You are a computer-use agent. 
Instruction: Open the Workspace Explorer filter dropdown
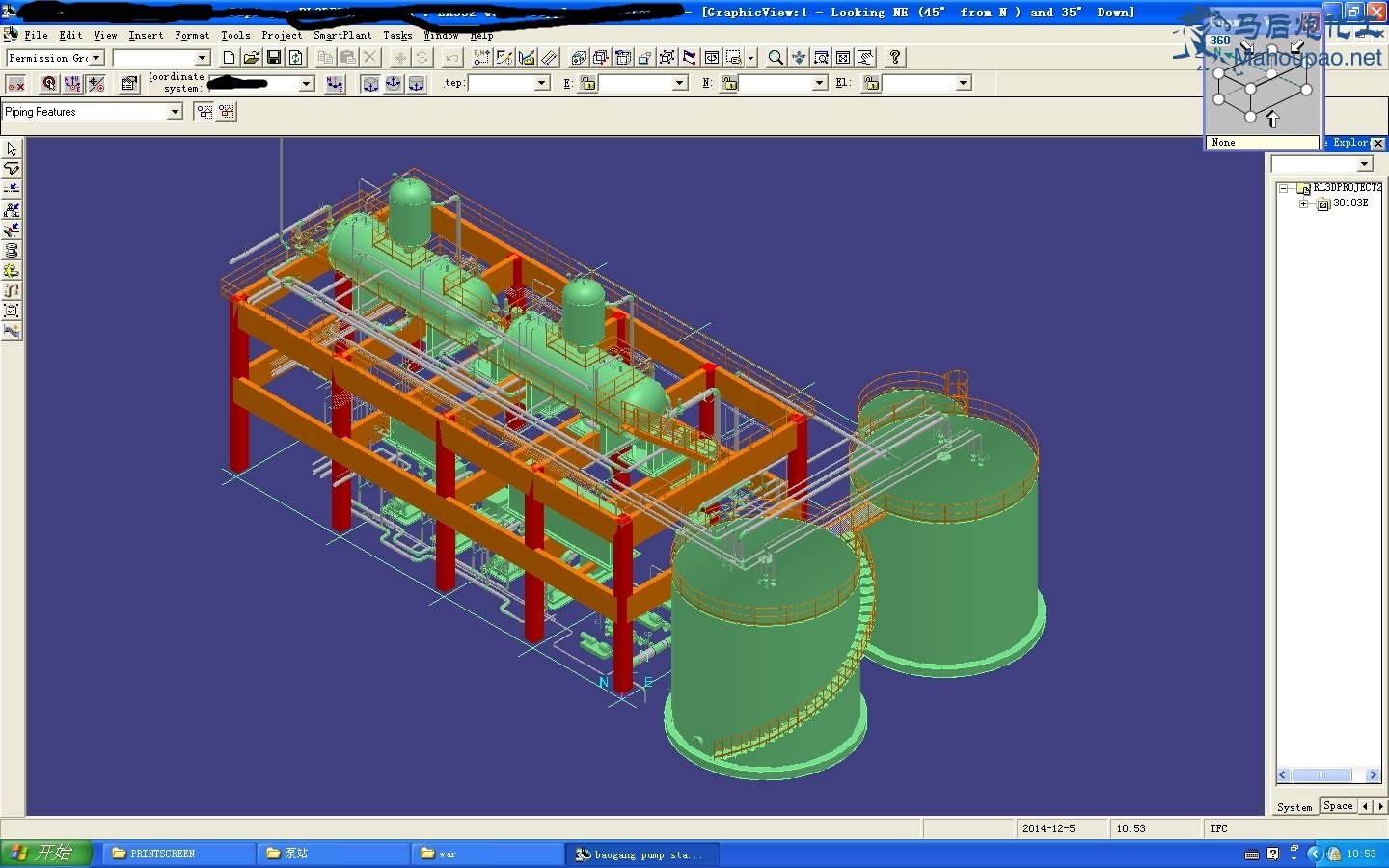[x=1365, y=164]
